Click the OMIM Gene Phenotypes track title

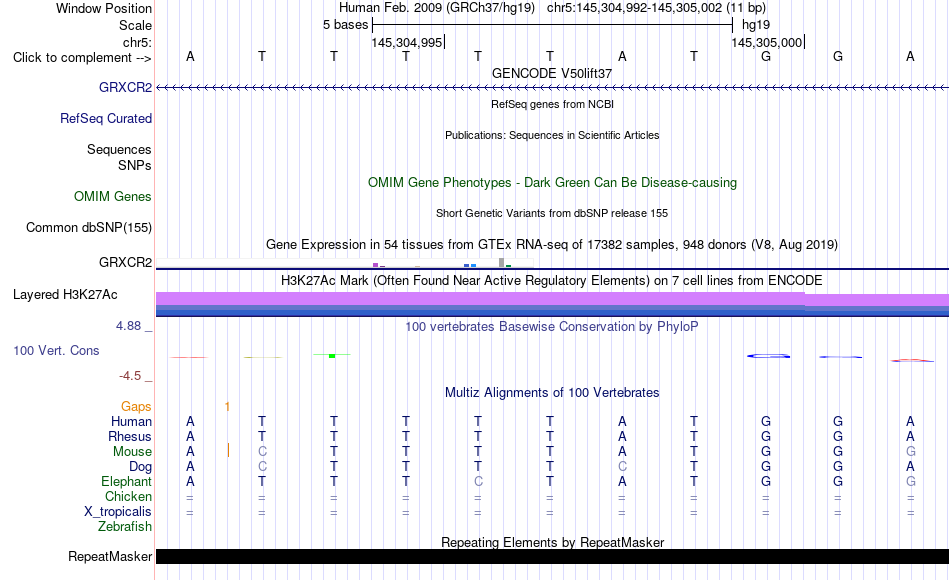click(552, 182)
